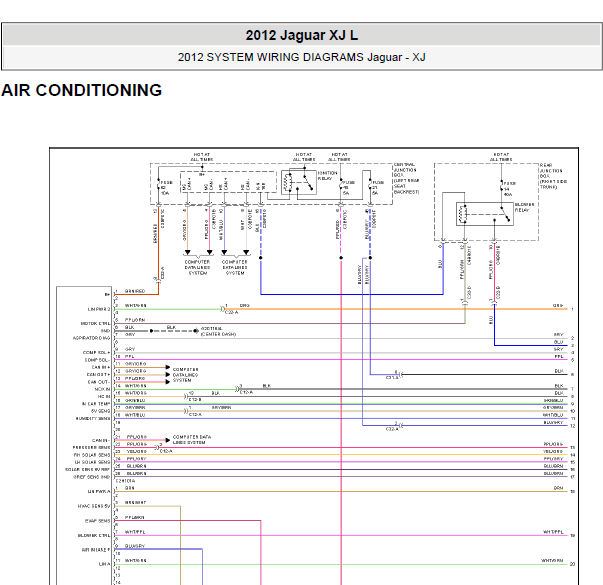Select the "GRN/BLU" wire label at pin 16
Image resolution: width=603 pixels, height=585 pixels.
(x=135, y=400)
